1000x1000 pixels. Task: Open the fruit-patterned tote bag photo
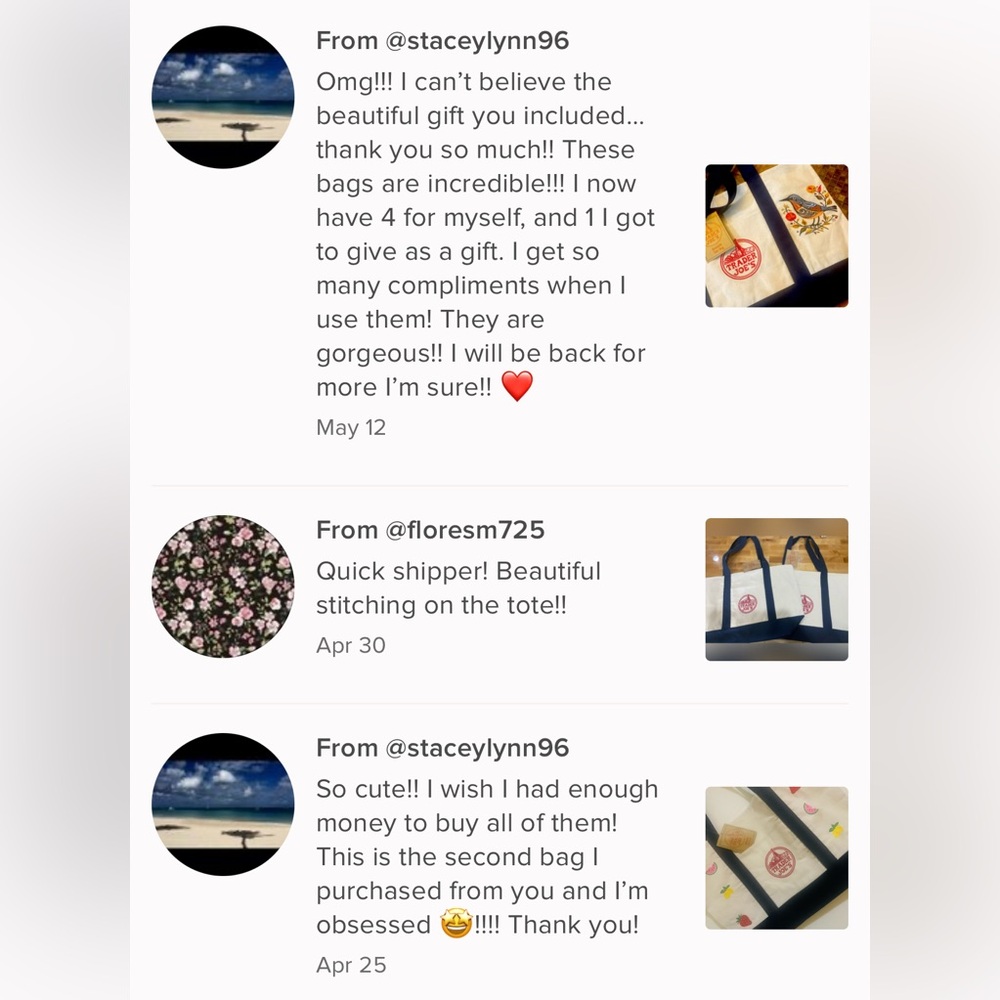point(776,858)
